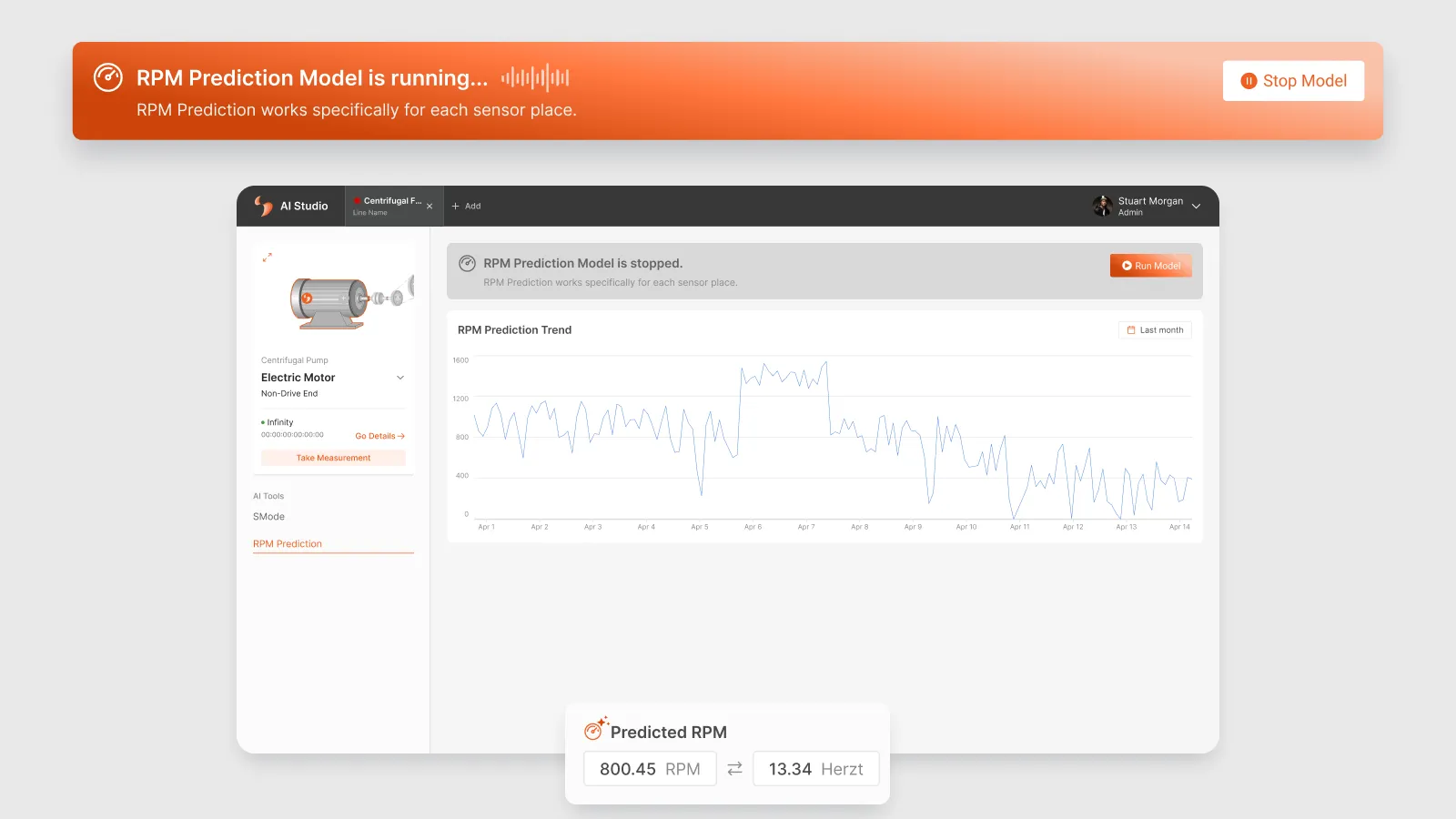Click the Stop Model button in banner
1456x819 pixels.
pos(1293,81)
